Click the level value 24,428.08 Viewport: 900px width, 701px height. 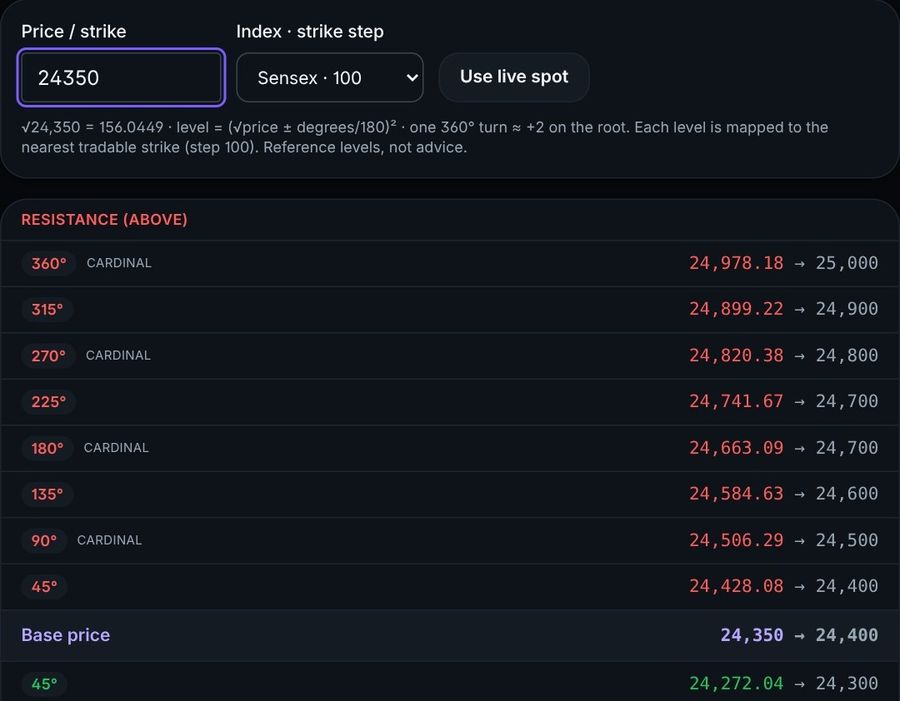coord(736,586)
